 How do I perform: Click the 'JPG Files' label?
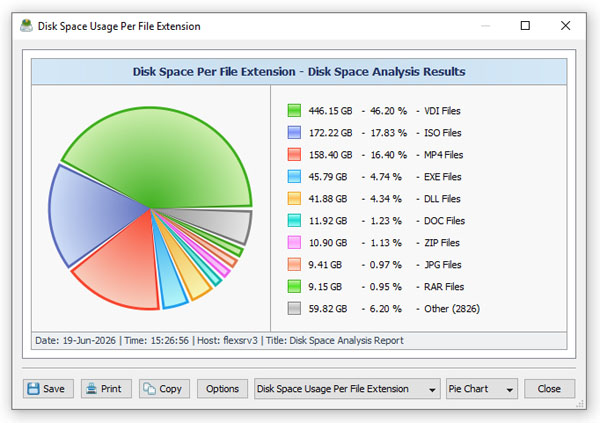[443, 265]
